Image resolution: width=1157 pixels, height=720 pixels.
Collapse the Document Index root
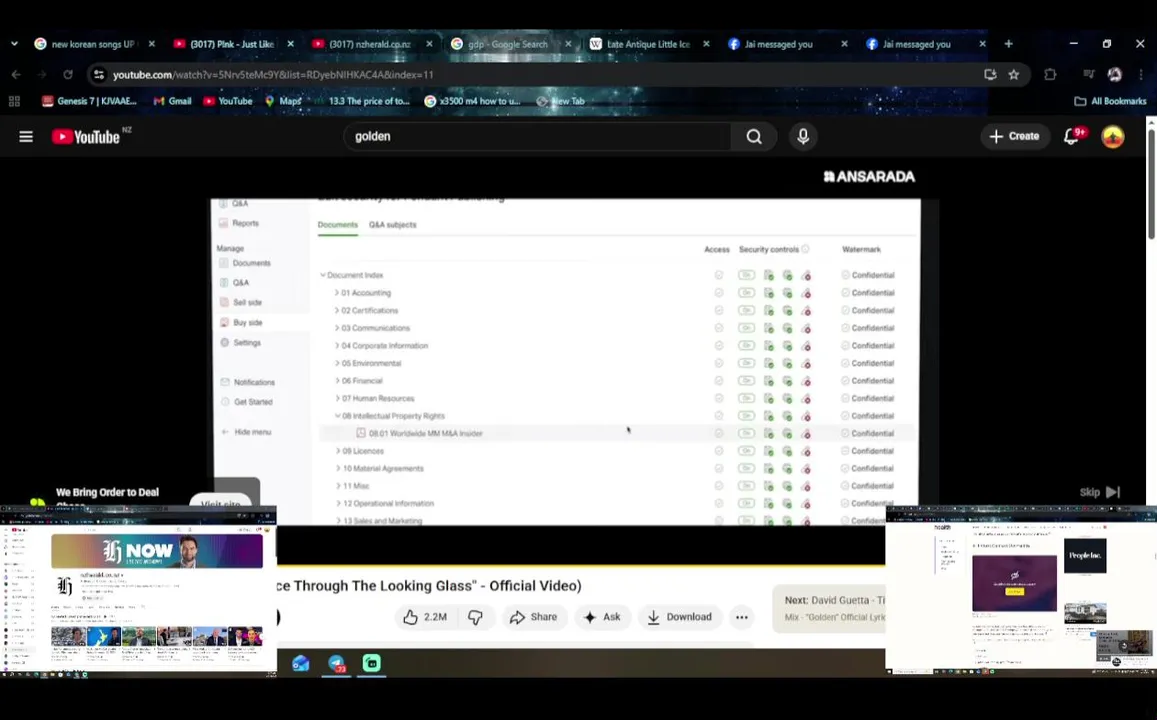pyautogui.click(x=322, y=275)
